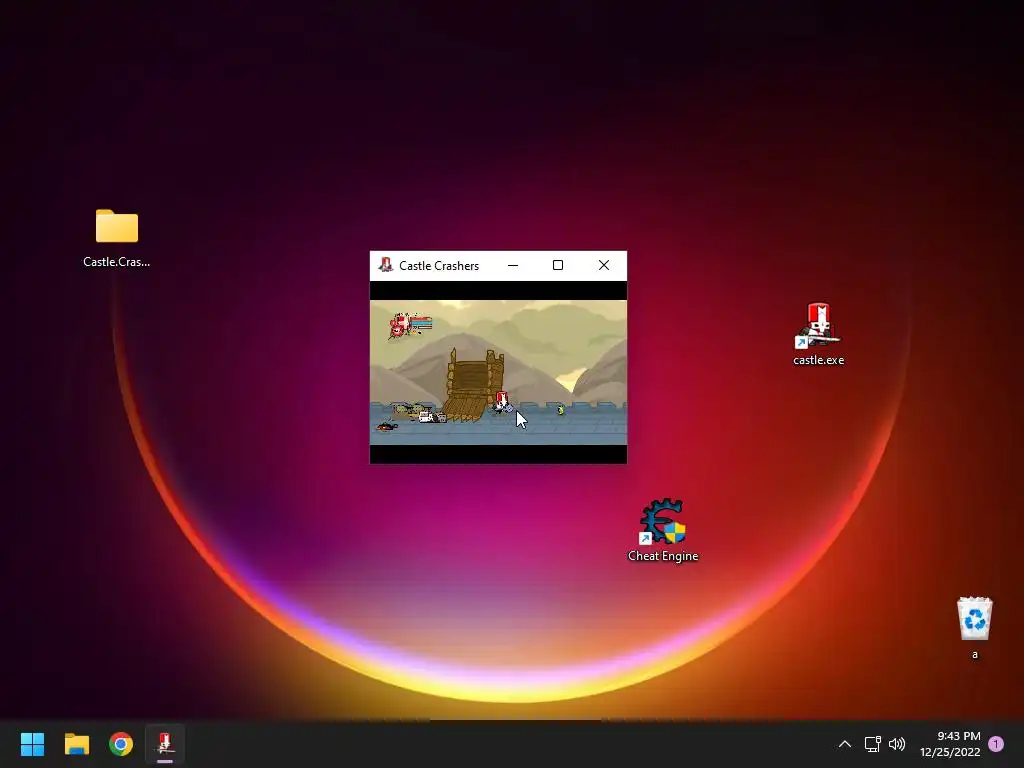1024x768 pixels.
Task: Open the network status tray icon
Action: [872, 744]
